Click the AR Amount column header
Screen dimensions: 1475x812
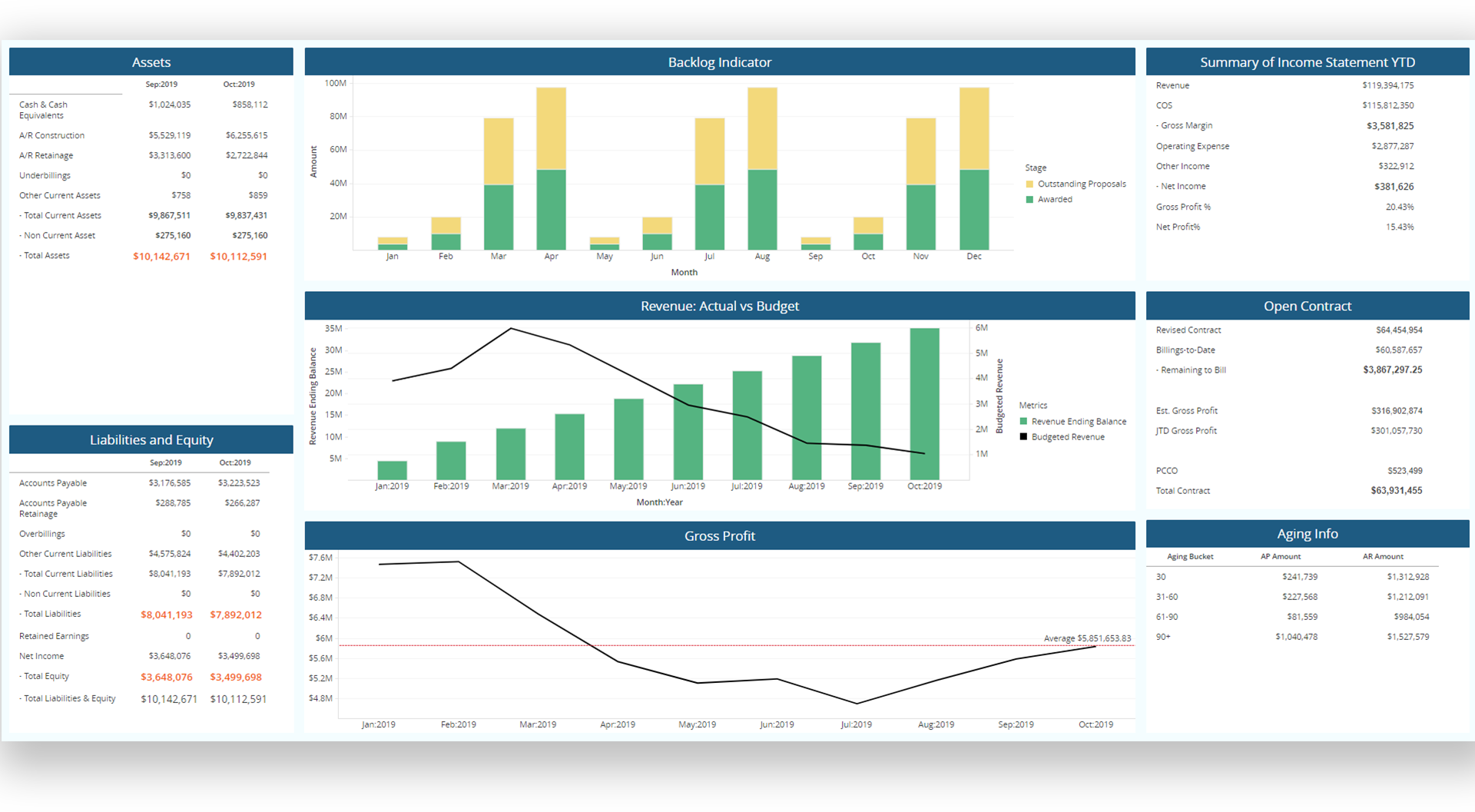(1383, 557)
